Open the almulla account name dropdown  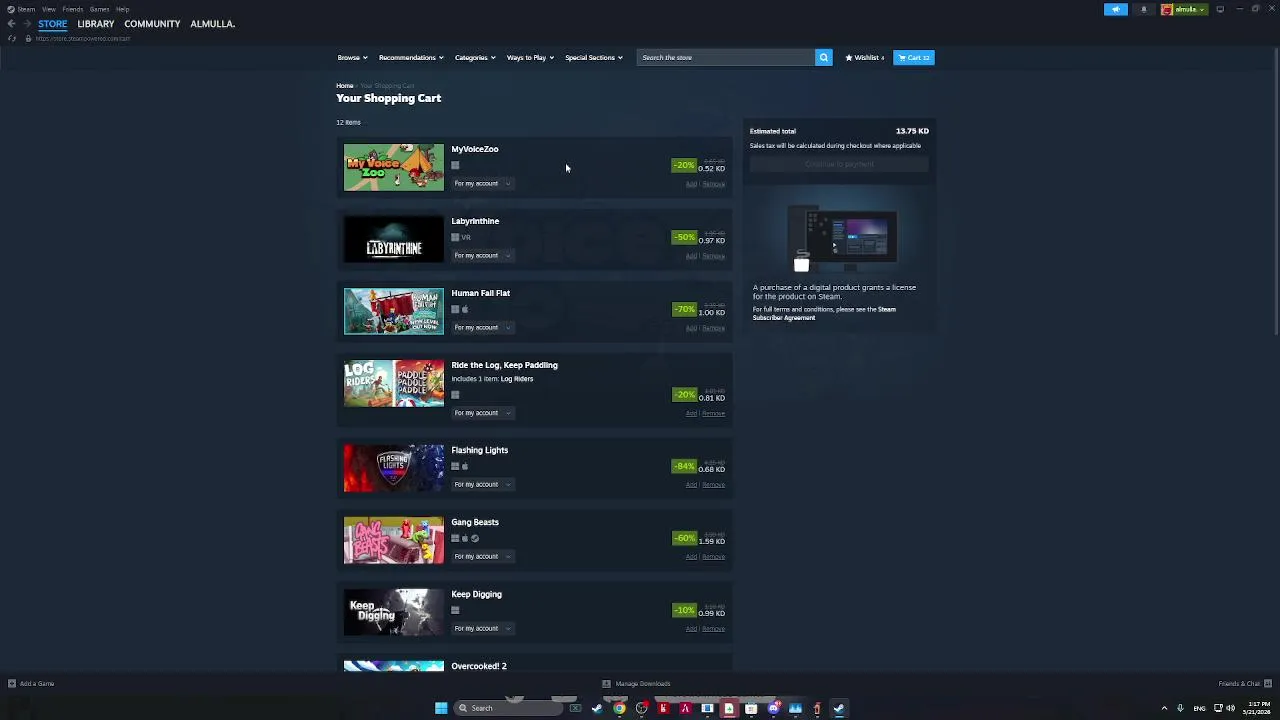pos(1190,9)
